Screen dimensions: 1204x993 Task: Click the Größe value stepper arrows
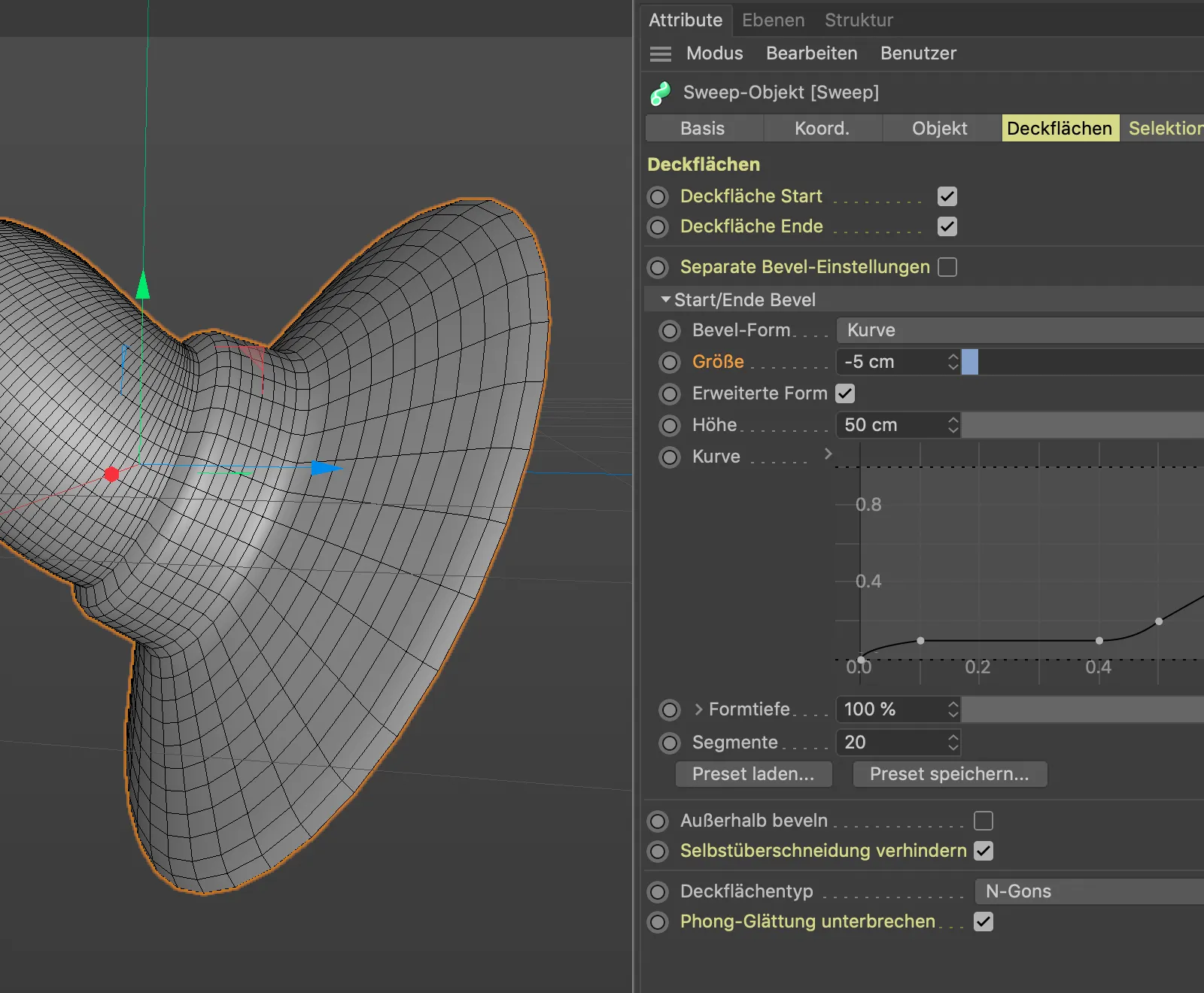point(953,362)
